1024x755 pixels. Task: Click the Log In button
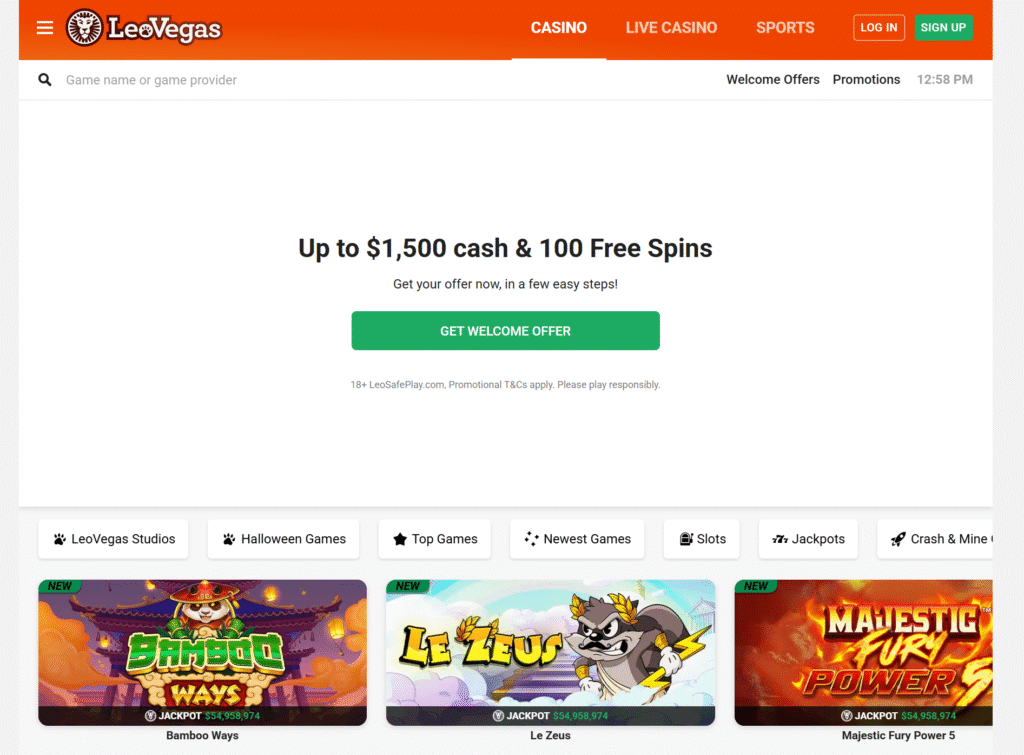(878, 27)
